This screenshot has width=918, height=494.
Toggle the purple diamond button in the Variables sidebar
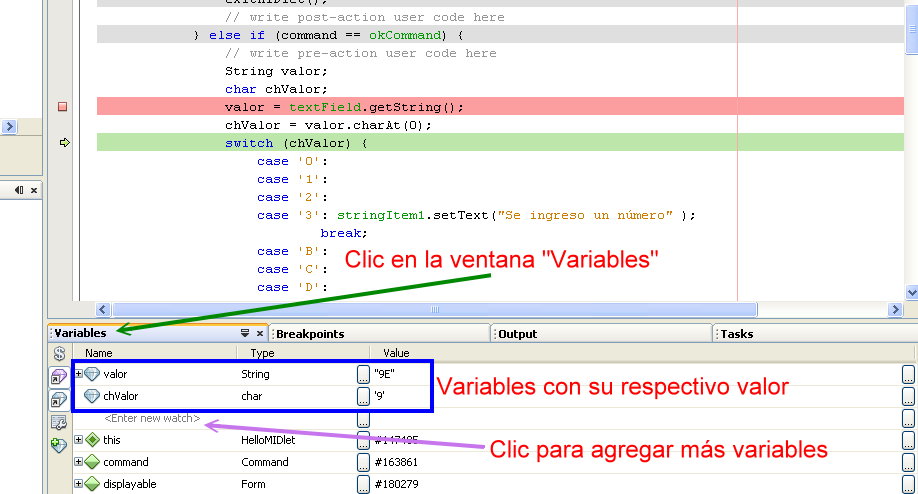(59, 377)
